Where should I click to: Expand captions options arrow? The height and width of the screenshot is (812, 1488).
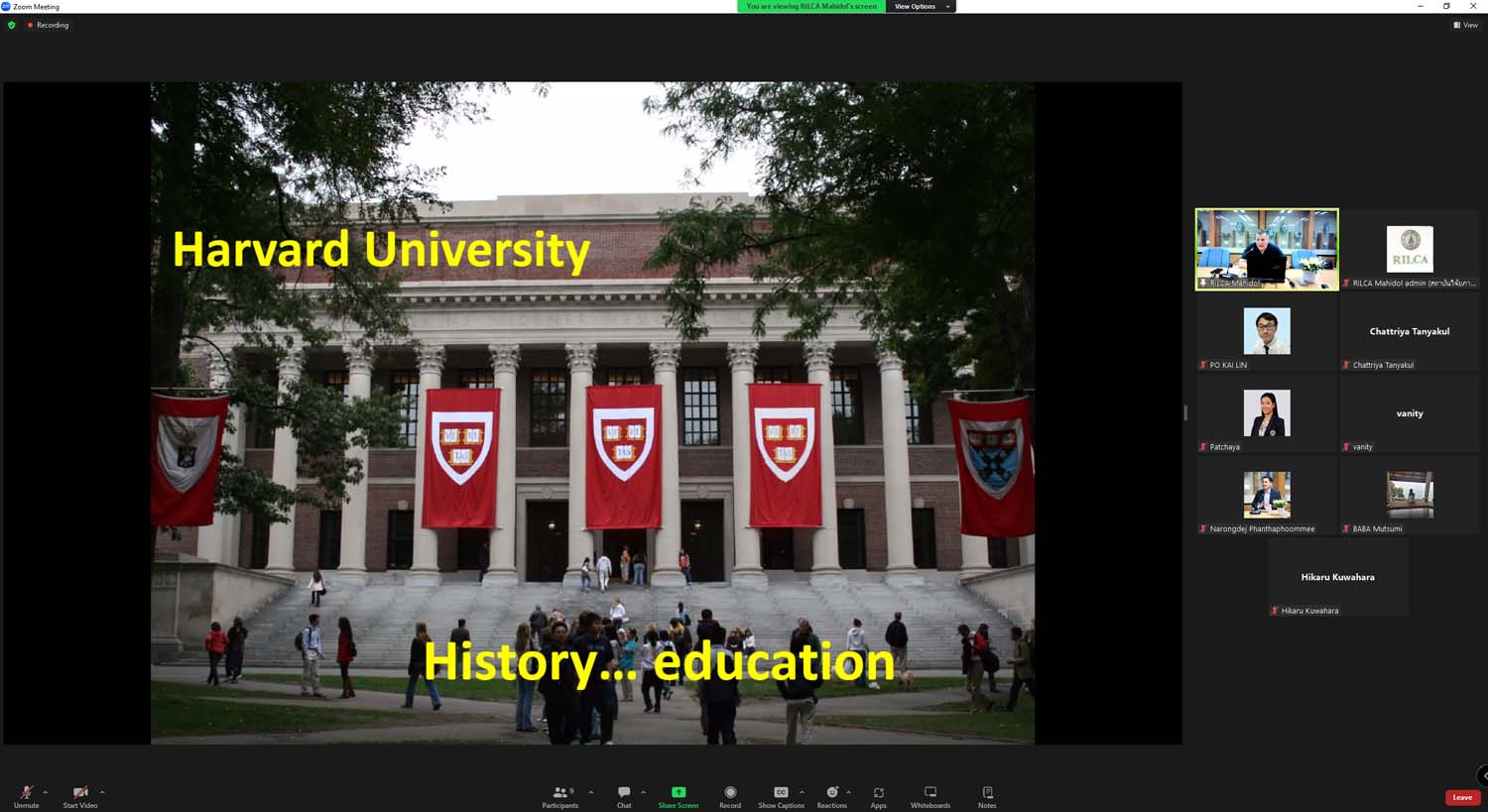802,792
